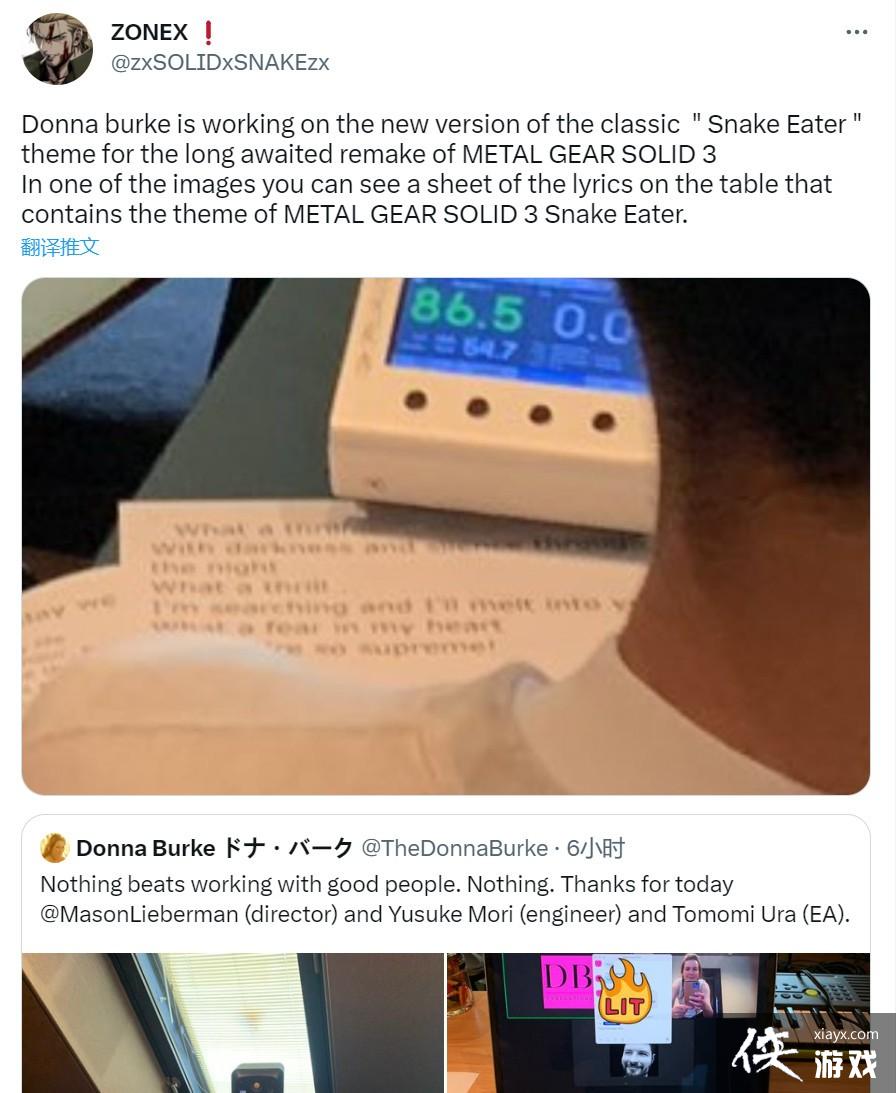Open Donna Burke's small avatar
This screenshot has height=1093, width=896.
[54, 848]
